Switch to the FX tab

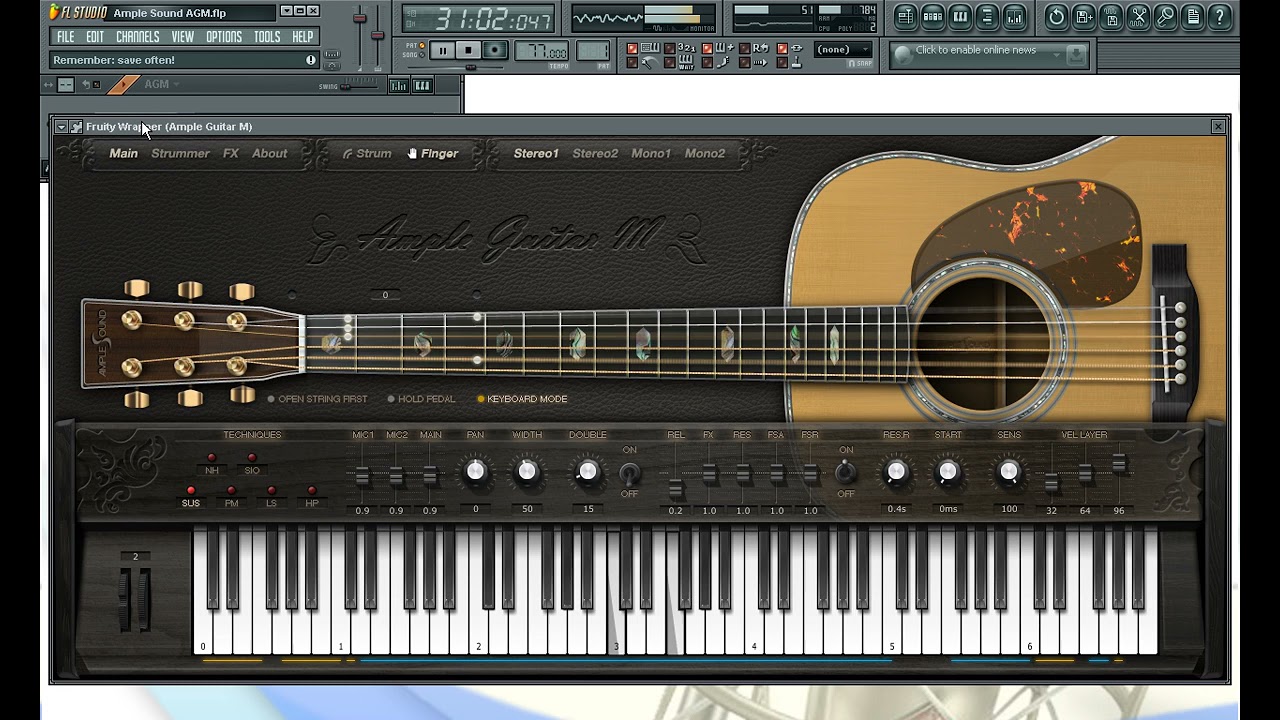(231, 154)
